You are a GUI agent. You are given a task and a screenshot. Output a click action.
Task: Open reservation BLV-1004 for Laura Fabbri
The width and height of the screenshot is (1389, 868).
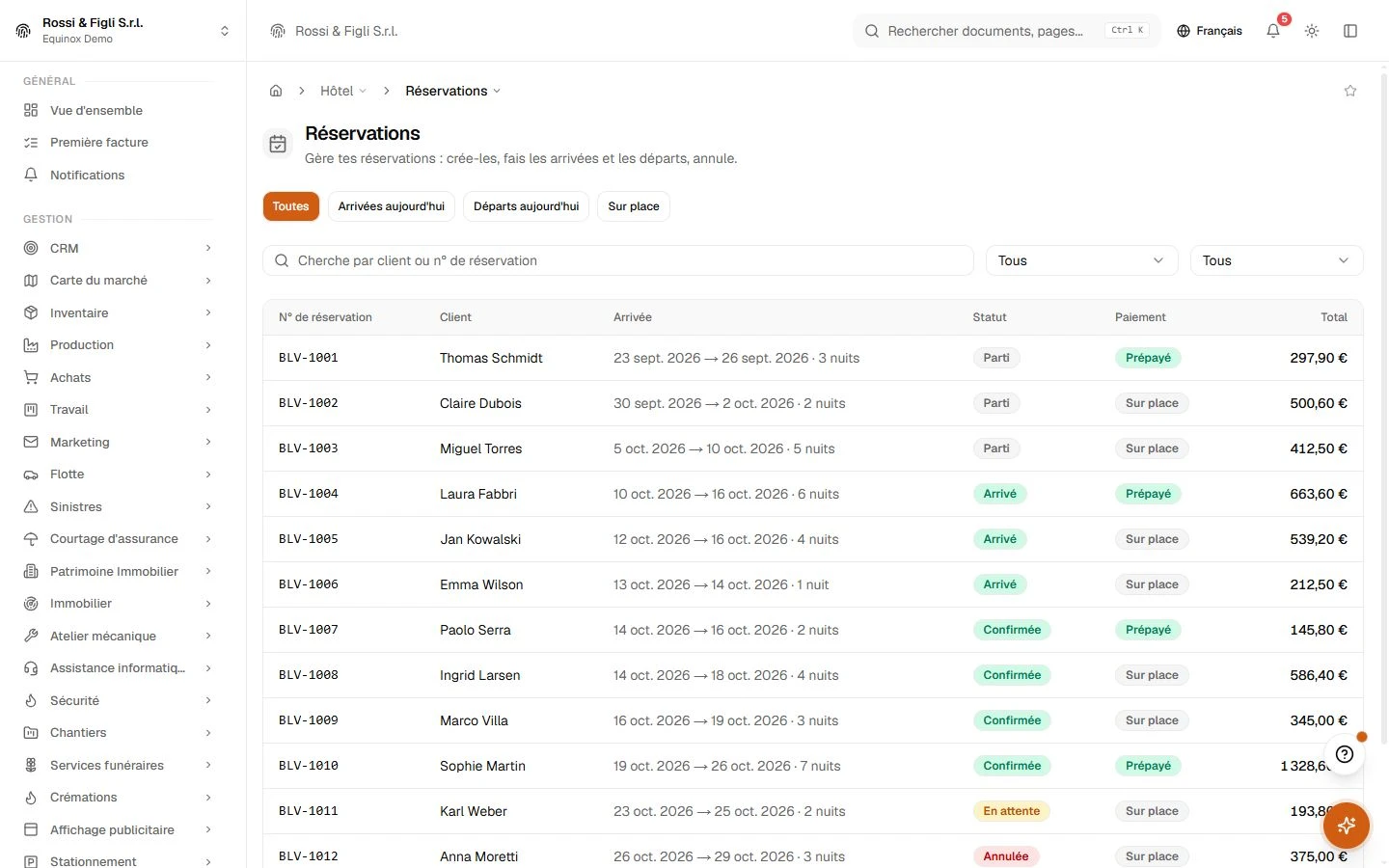[813, 494]
